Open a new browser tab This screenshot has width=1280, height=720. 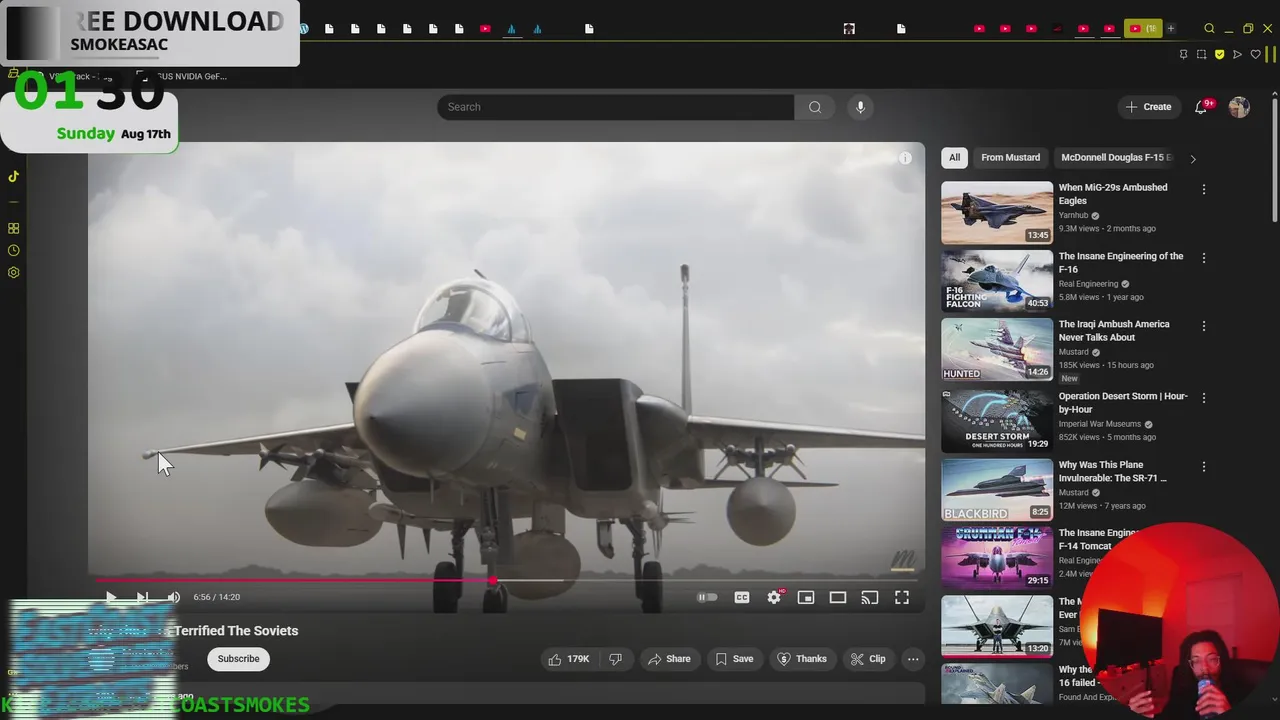click(1171, 28)
